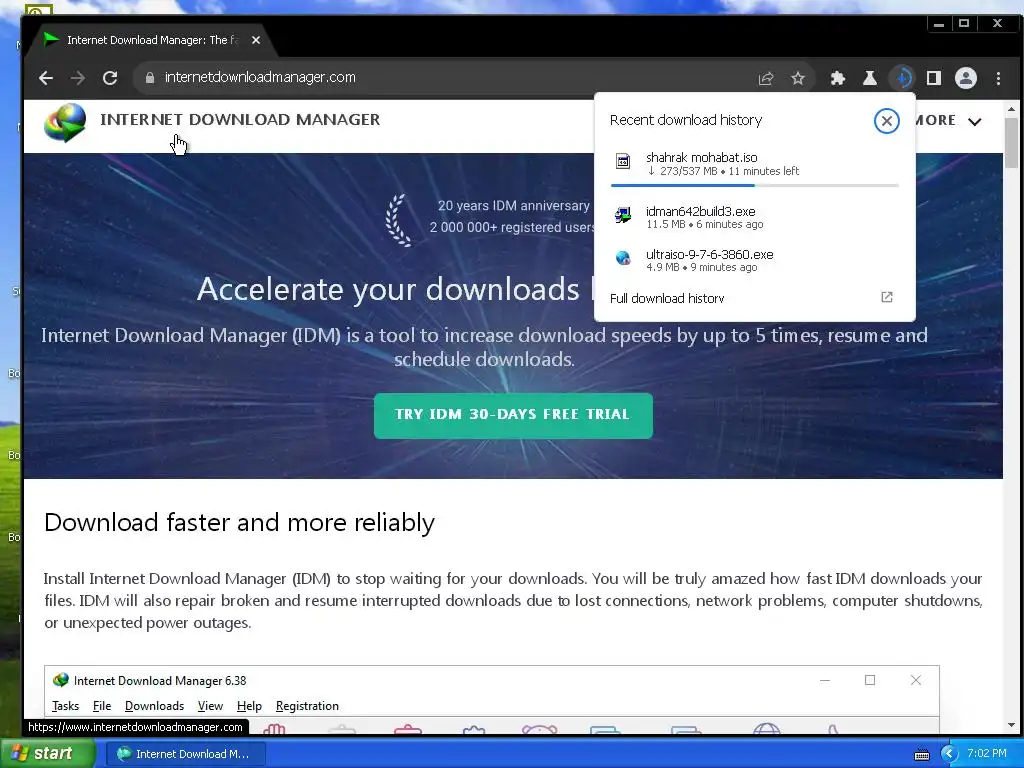
Task: Click the ultraiso-9-7-6-3860.exe file name
Action: coord(709,254)
